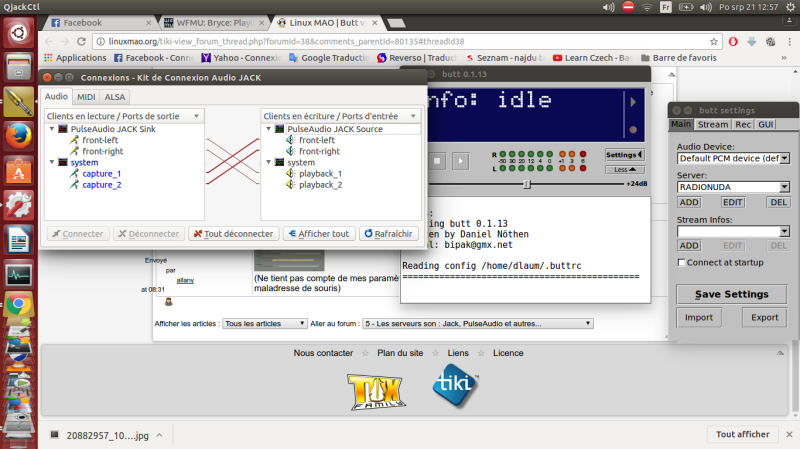Switch to the MIDI tab in QjackCtl

86,97
